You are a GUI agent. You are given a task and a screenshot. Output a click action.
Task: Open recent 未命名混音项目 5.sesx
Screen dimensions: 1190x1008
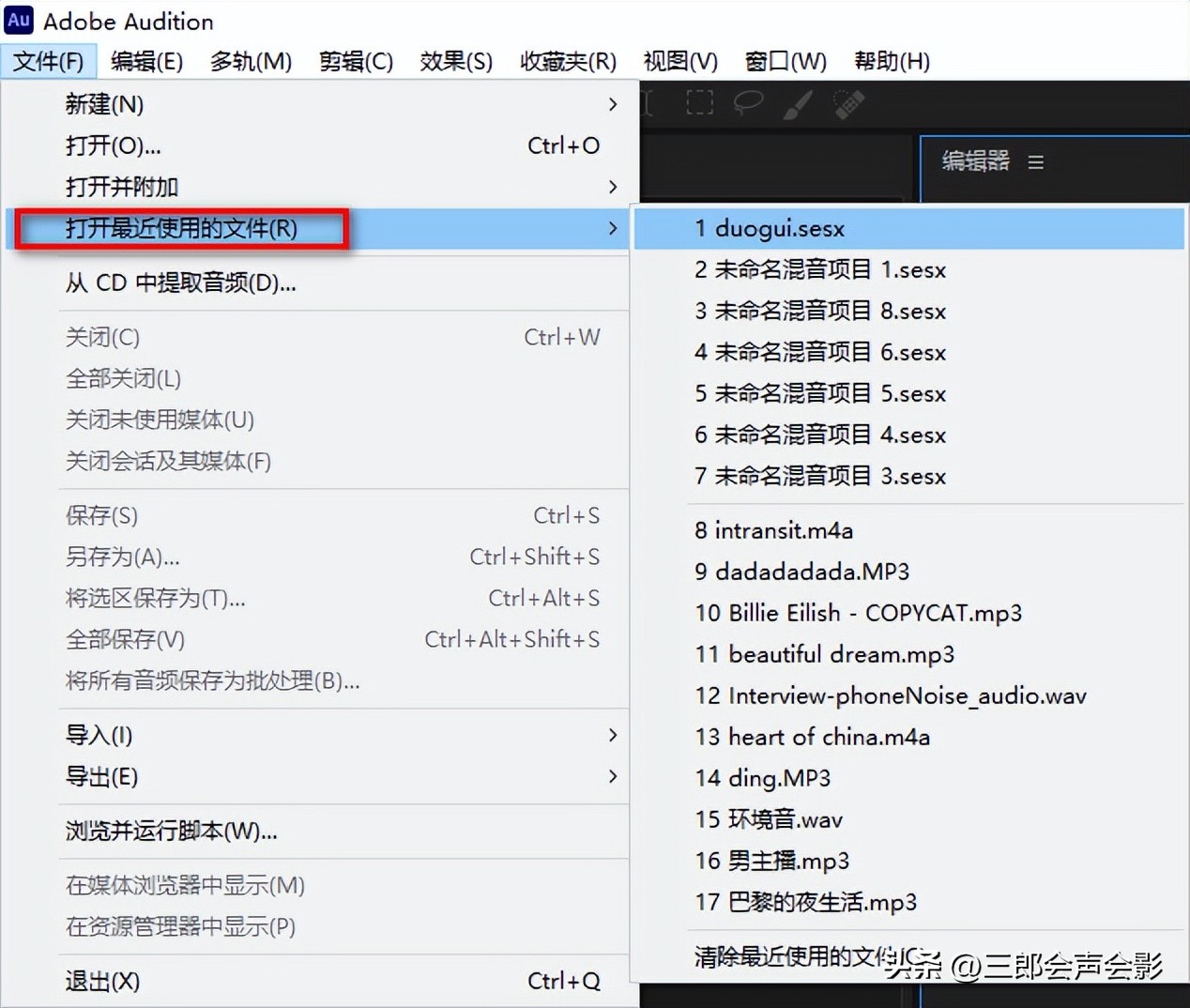pyautogui.click(x=908, y=393)
